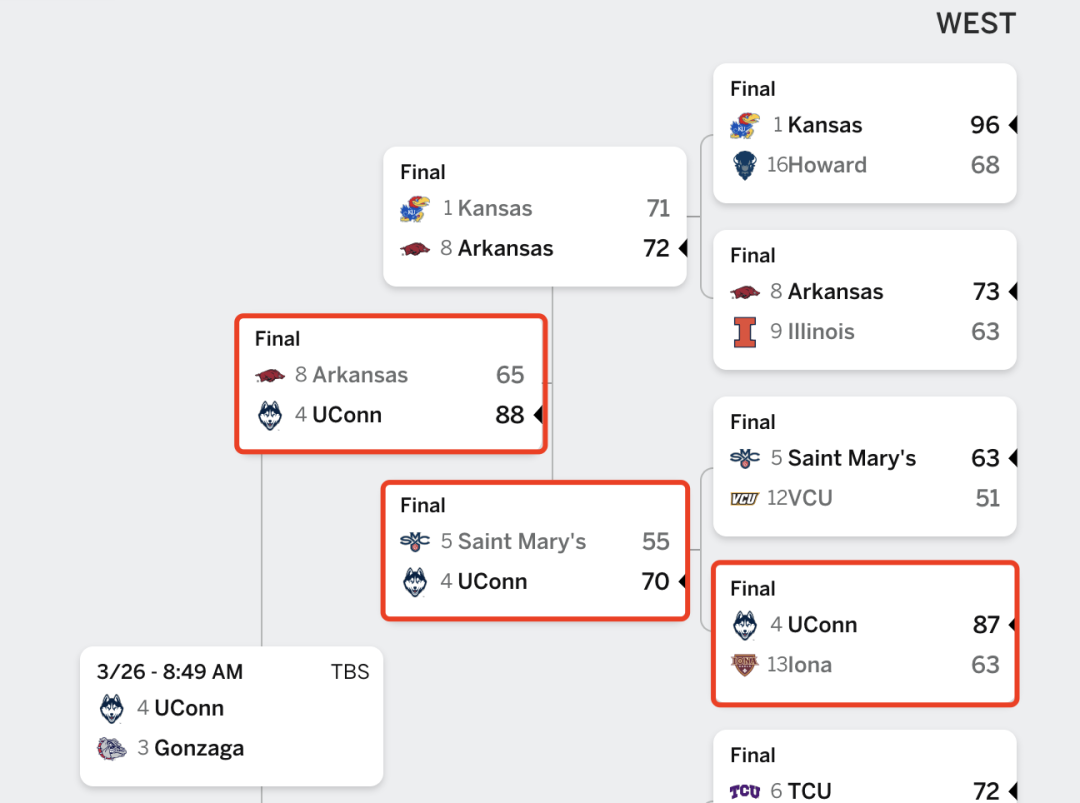
Task: Click the Howard bison logo icon
Action: [745, 165]
